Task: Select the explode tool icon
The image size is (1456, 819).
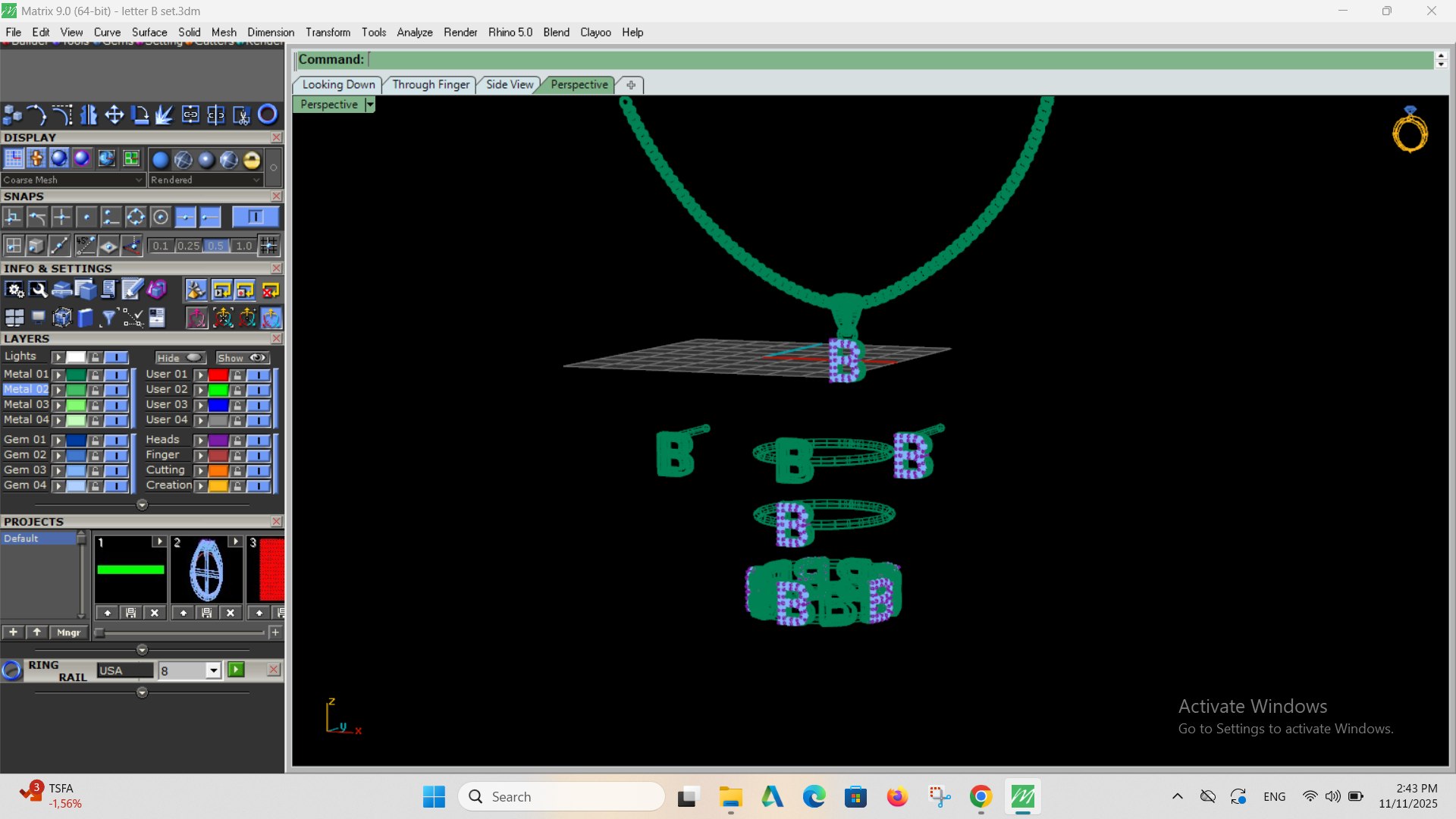Action: pyautogui.click(x=164, y=115)
